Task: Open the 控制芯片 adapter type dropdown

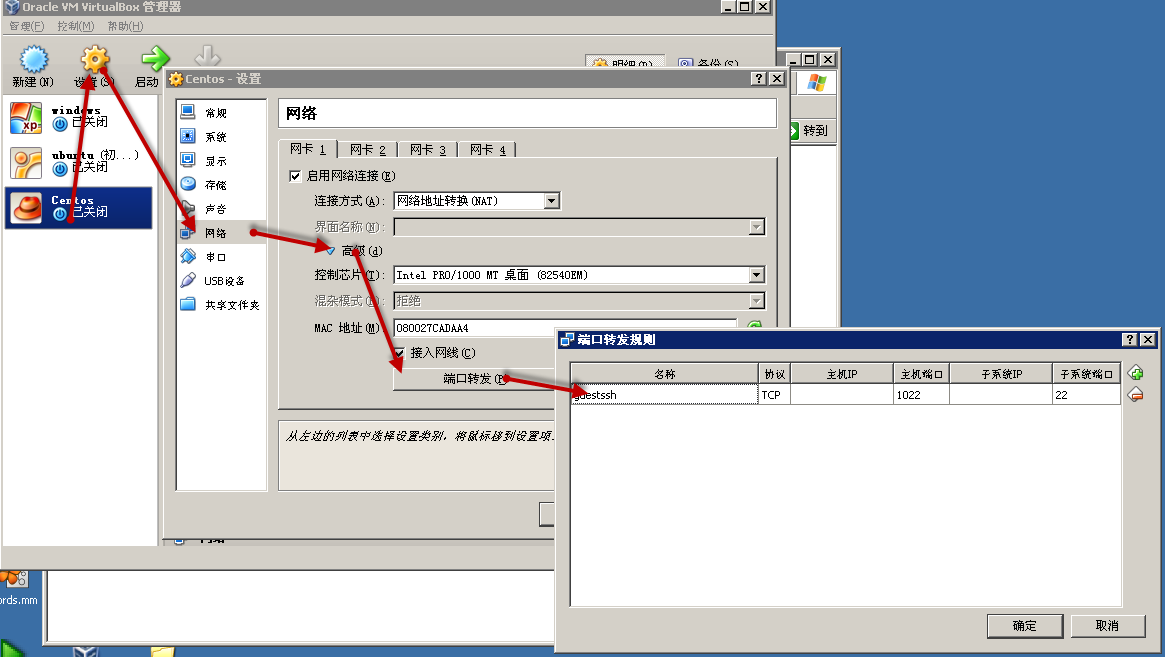Action: point(756,275)
